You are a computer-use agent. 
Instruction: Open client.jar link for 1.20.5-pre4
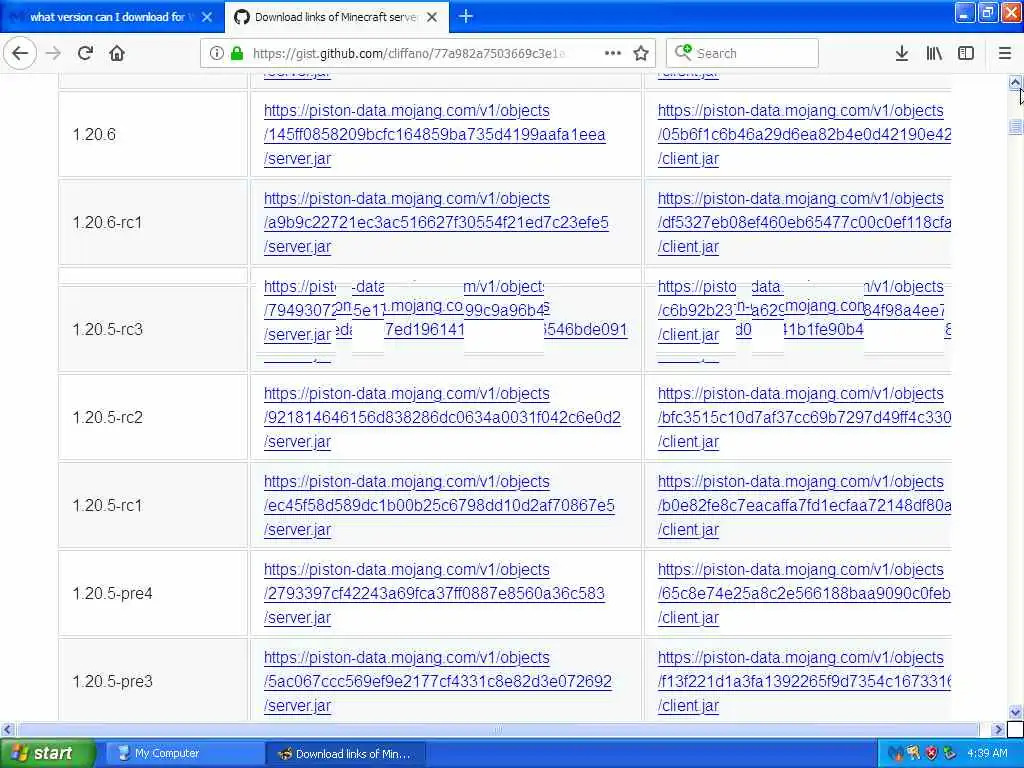[804, 594]
